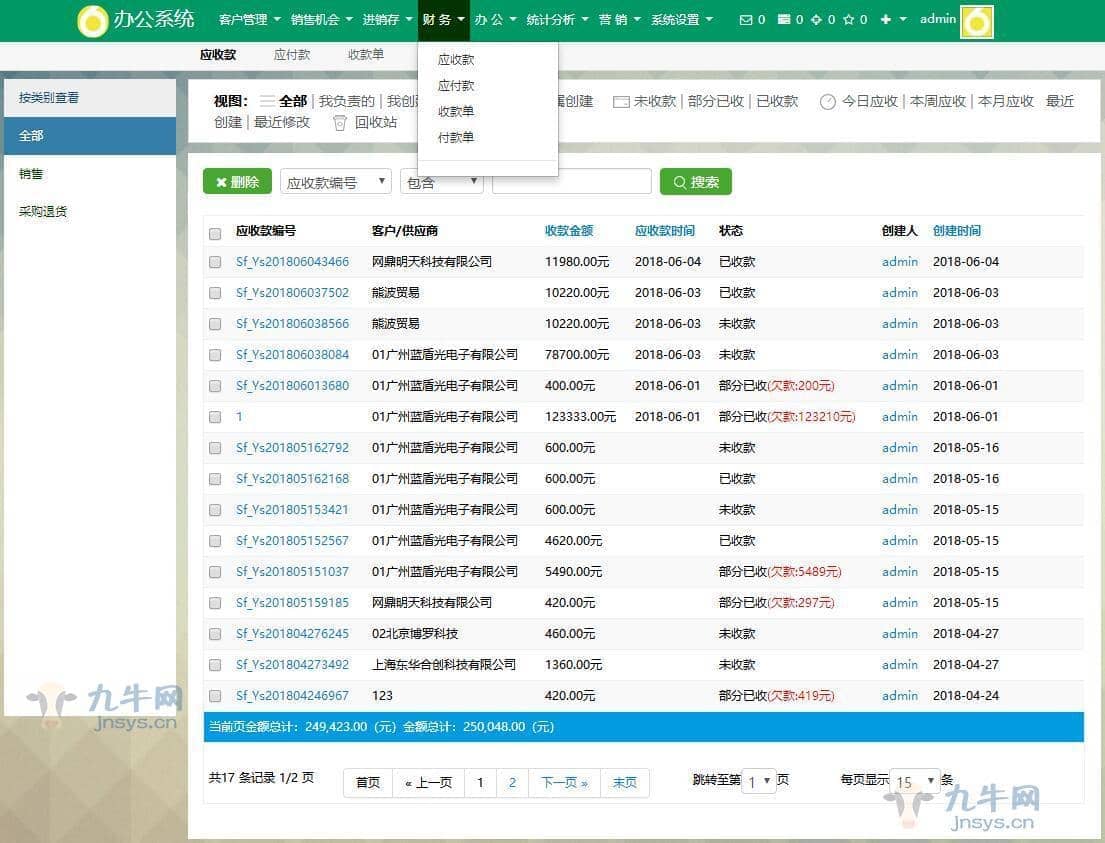
Task: Open the 每页显示 page size dropdown
Action: [916, 782]
